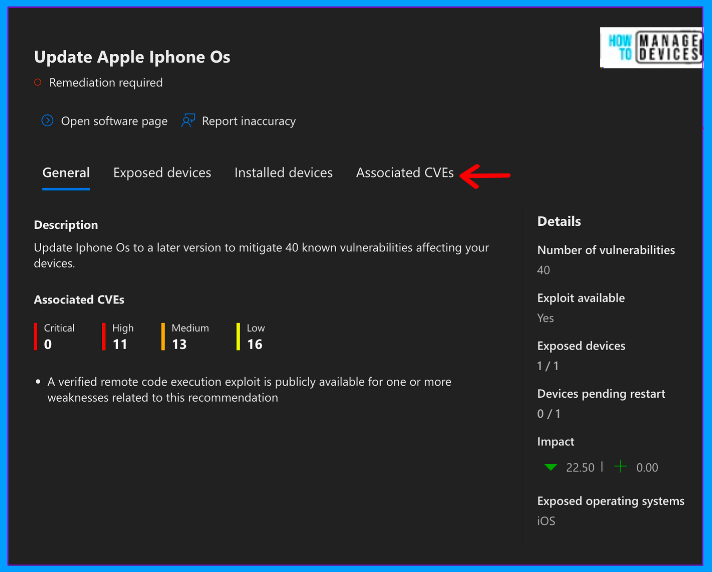This screenshot has height=572, width=712.
Task: Click the 'Update Iphone Os to a later version' description
Action: tap(262, 255)
